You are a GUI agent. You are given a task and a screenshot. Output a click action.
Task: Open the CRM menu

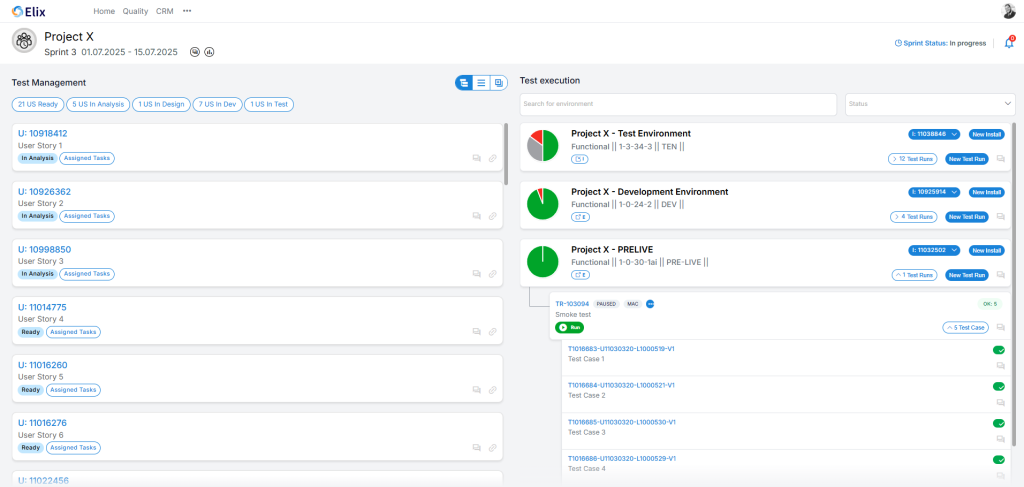(x=165, y=11)
